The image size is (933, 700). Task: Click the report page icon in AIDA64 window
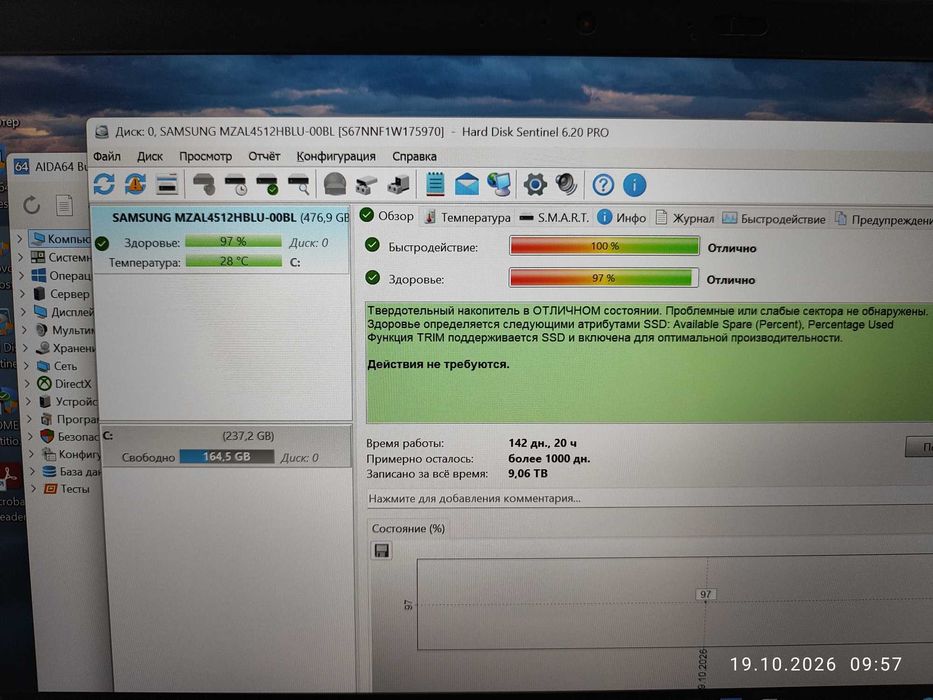click(64, 206)
